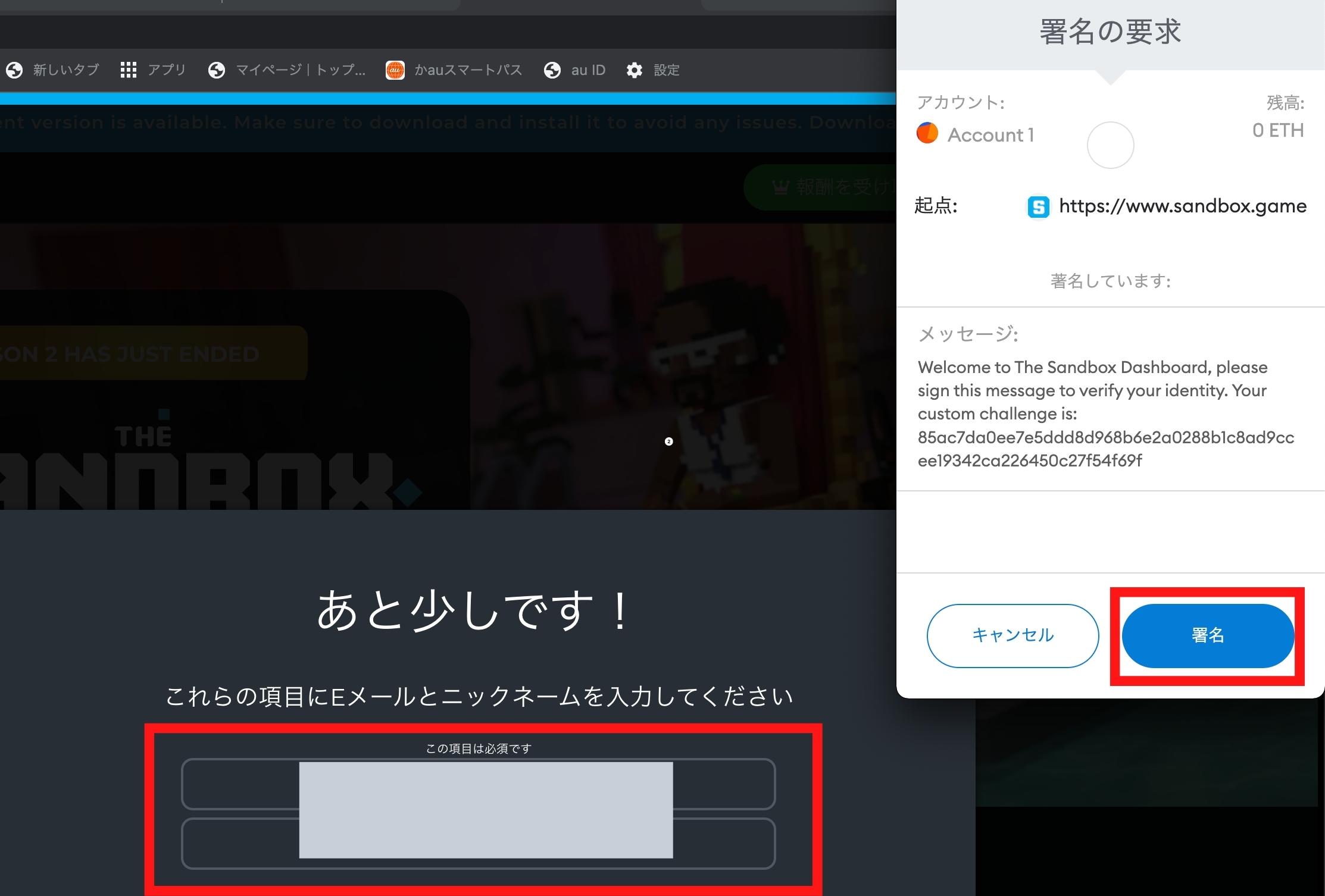Open the マイページ｜トップ bookmark

pos(287,70)
